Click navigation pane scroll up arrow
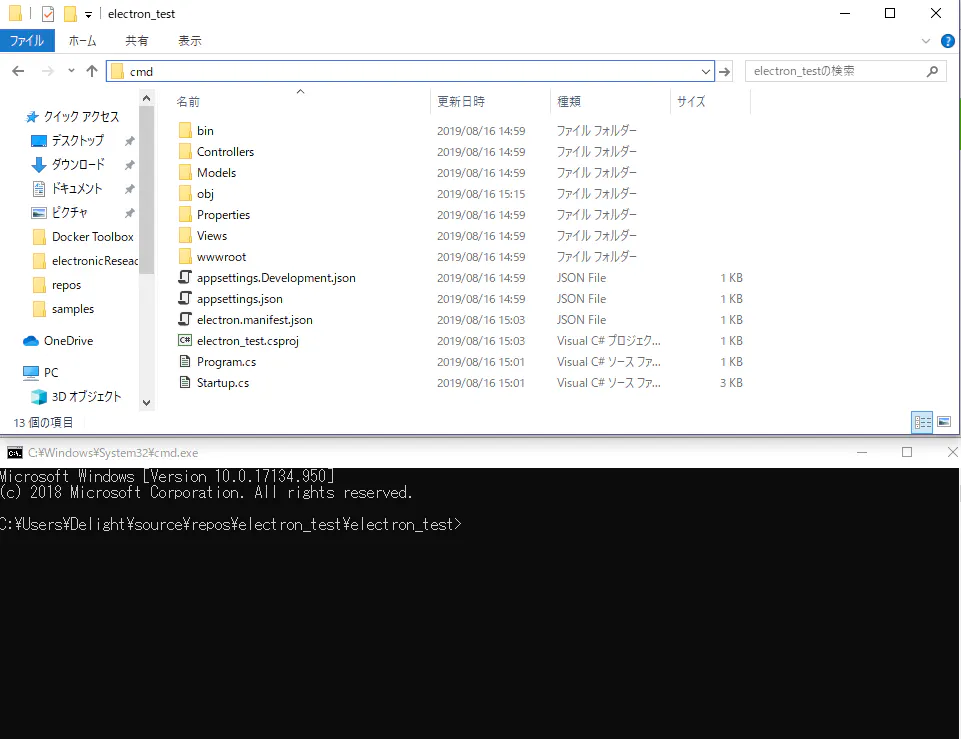 146,98
